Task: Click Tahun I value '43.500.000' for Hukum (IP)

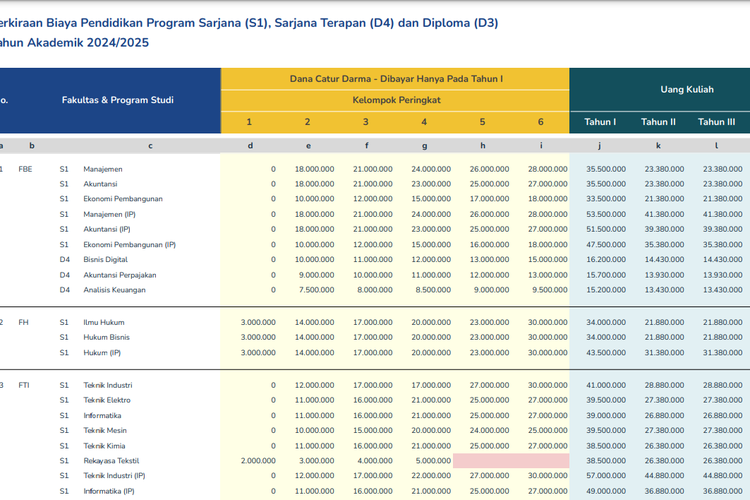Action: click(606, 353)
